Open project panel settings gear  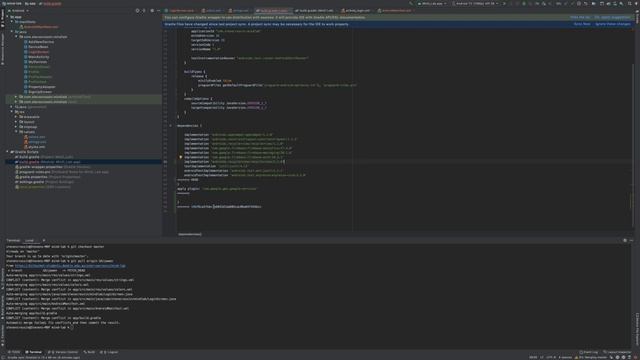[x=152, y=11]
